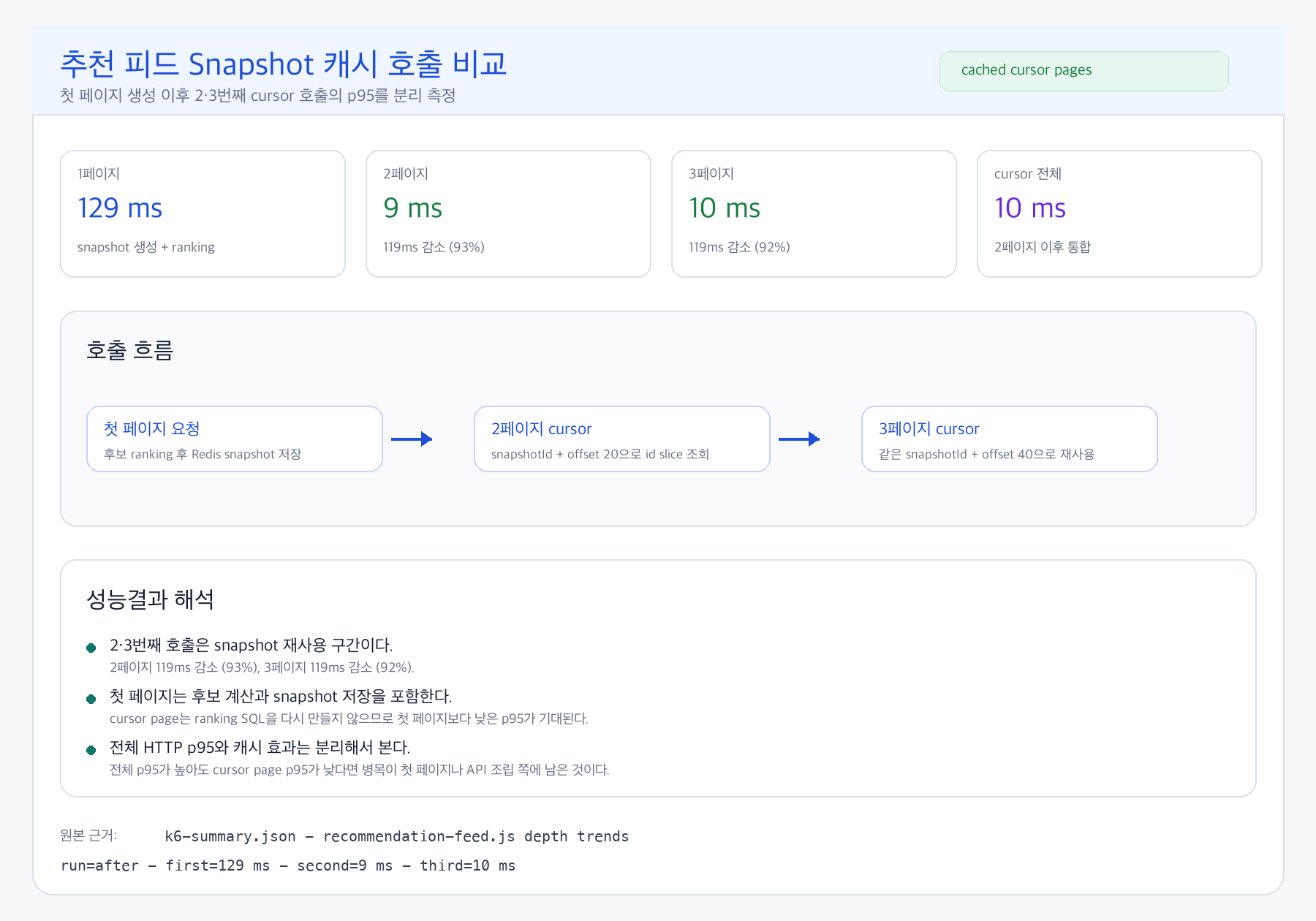Click the cached cursor pages badge
The width and height of the screenshot is (1316, 921).
pos(1084,71)
